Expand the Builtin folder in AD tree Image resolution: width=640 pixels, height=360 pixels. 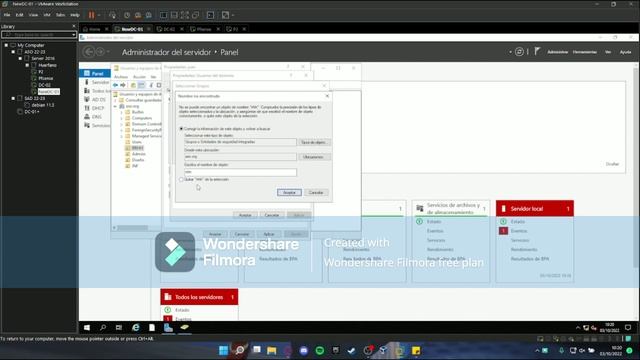point(121,112)
